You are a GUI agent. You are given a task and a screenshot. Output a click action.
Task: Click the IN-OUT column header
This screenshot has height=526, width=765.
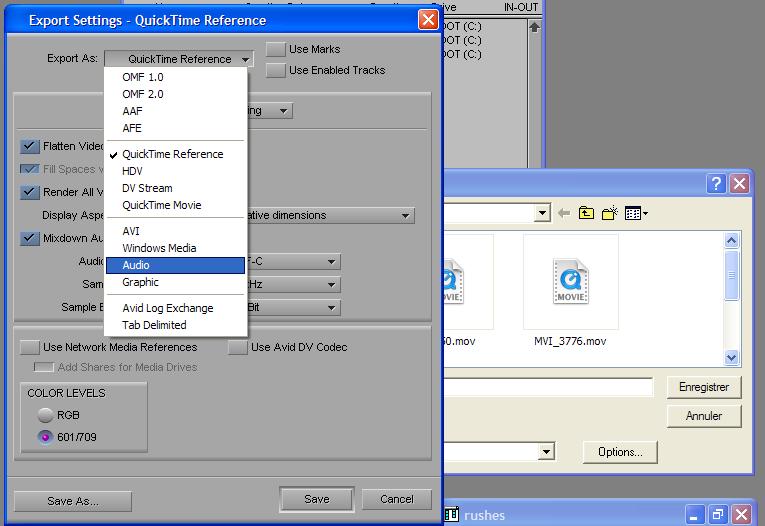point(521,7)
